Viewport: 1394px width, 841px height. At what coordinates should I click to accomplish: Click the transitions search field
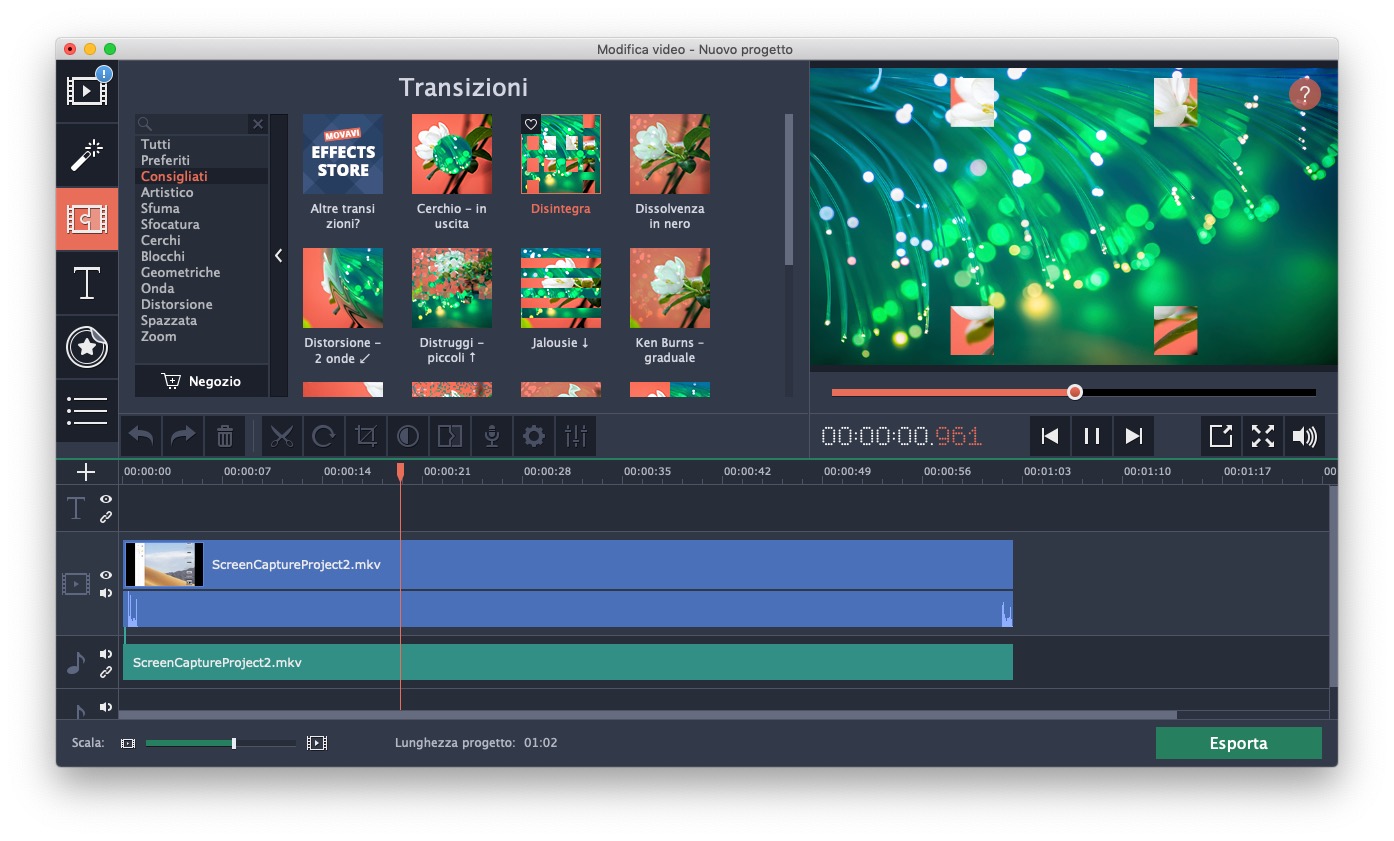192,124
